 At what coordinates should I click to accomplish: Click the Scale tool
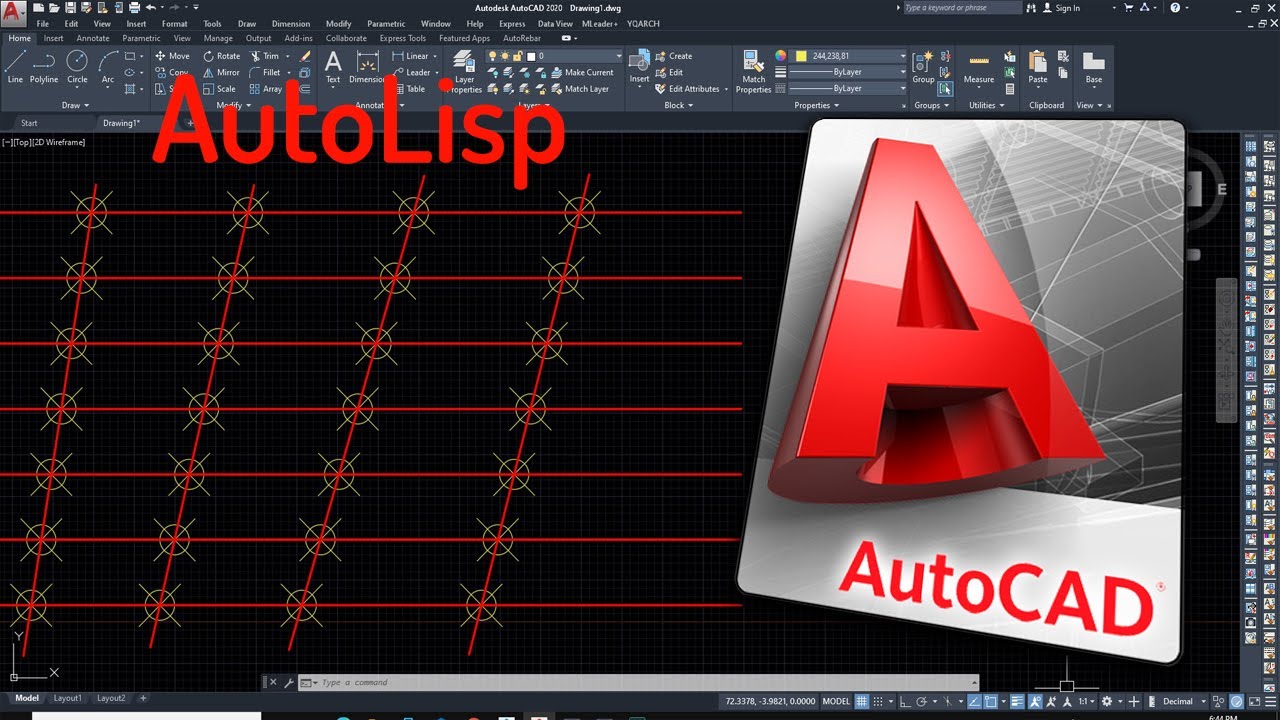[x=220, y=88]
